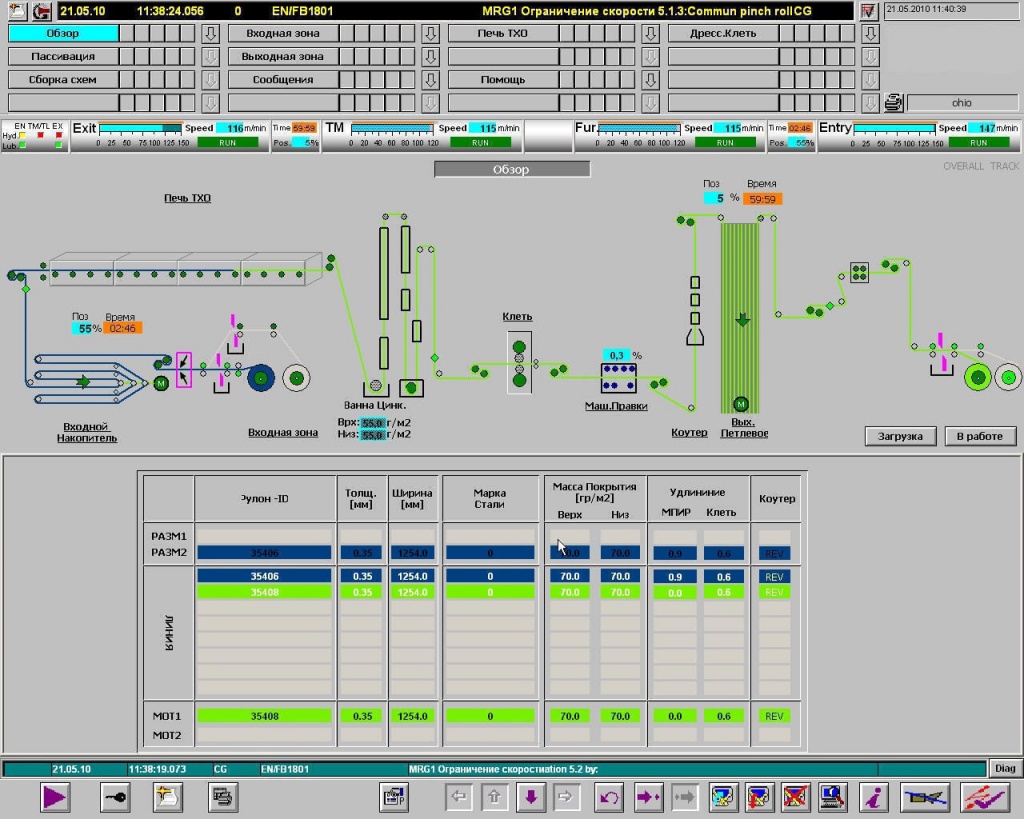
Task: Click the printer icon in bottom toolbar
Action: tap(221, 797)
